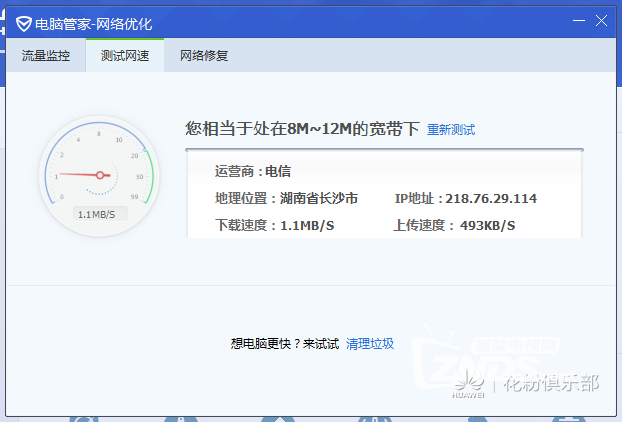The image size is (622, 422).
Task: Open the 流量监控 tab
Action: [46, 56]
